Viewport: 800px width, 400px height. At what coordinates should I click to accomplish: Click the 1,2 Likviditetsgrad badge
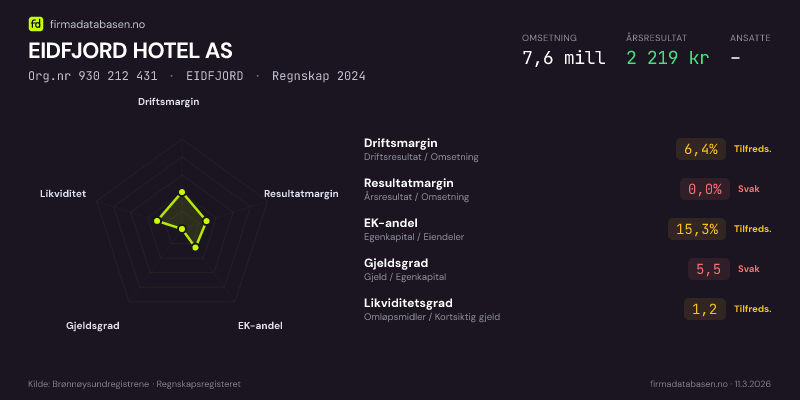coord(705,309)
